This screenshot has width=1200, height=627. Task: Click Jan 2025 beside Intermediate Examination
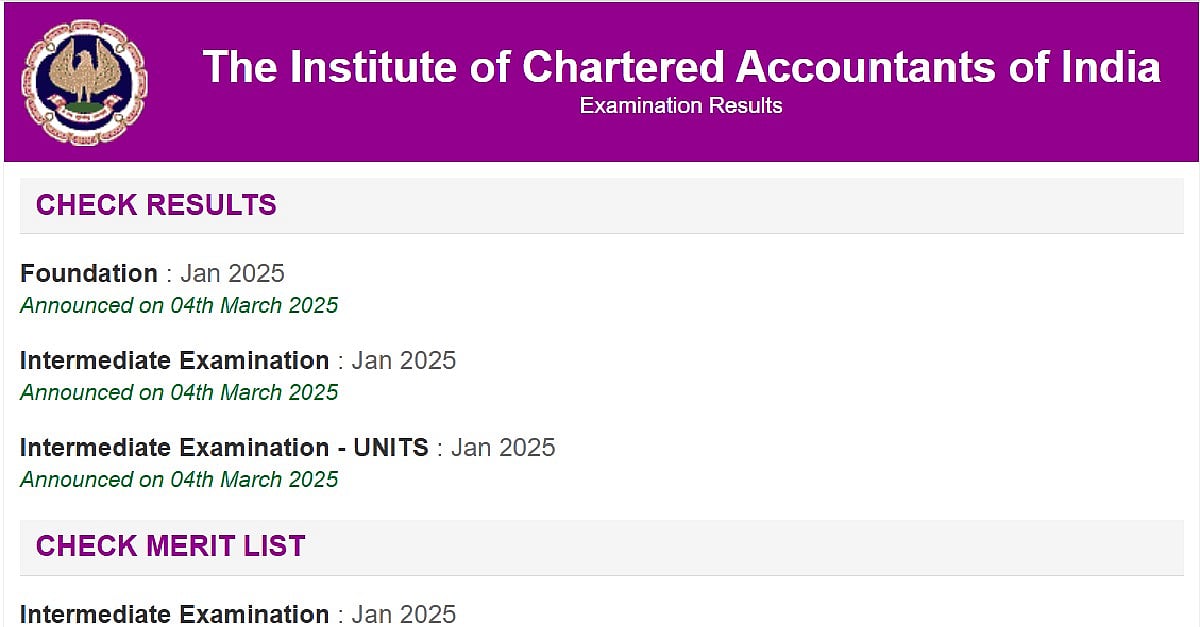pos(404,360)
